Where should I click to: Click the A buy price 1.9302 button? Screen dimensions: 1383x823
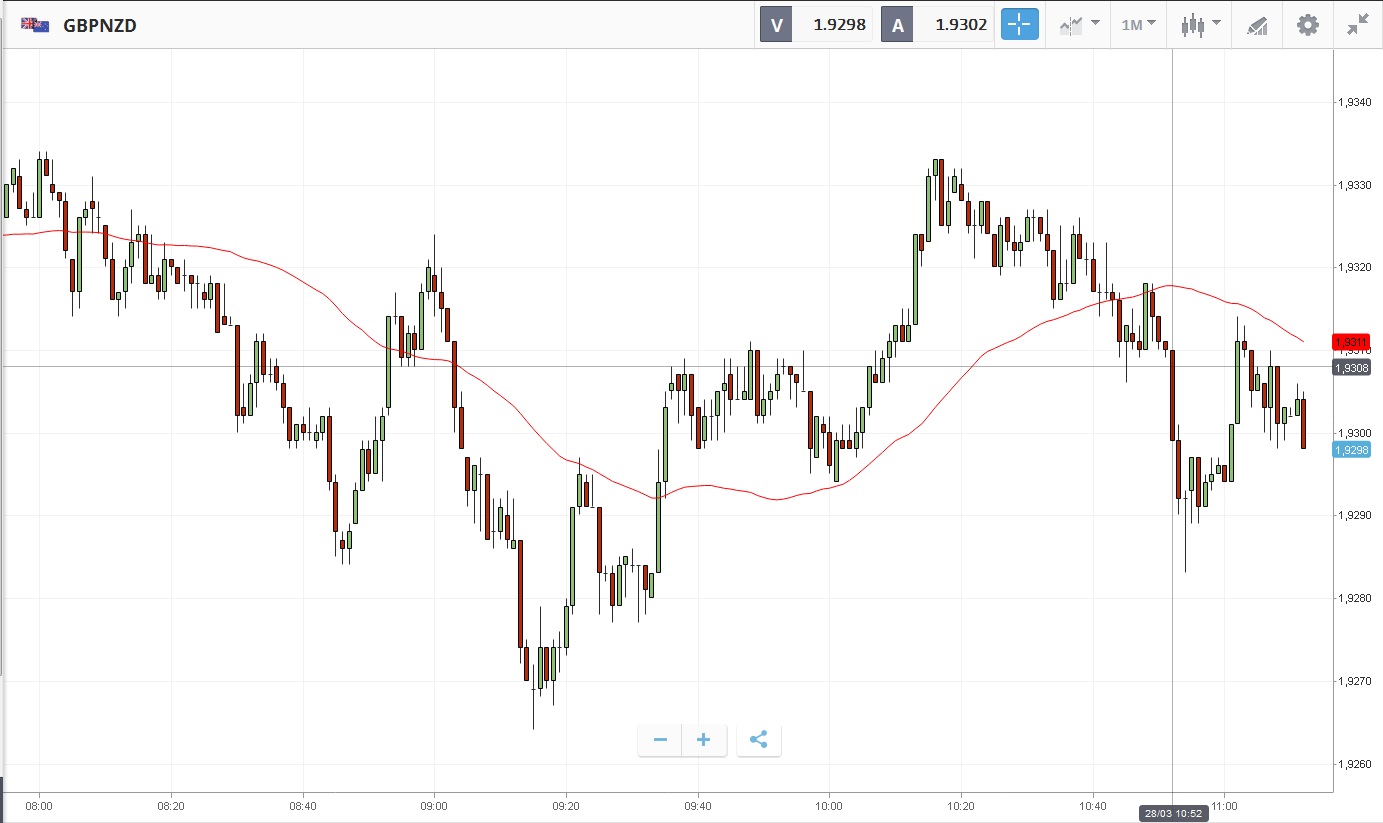937,25
